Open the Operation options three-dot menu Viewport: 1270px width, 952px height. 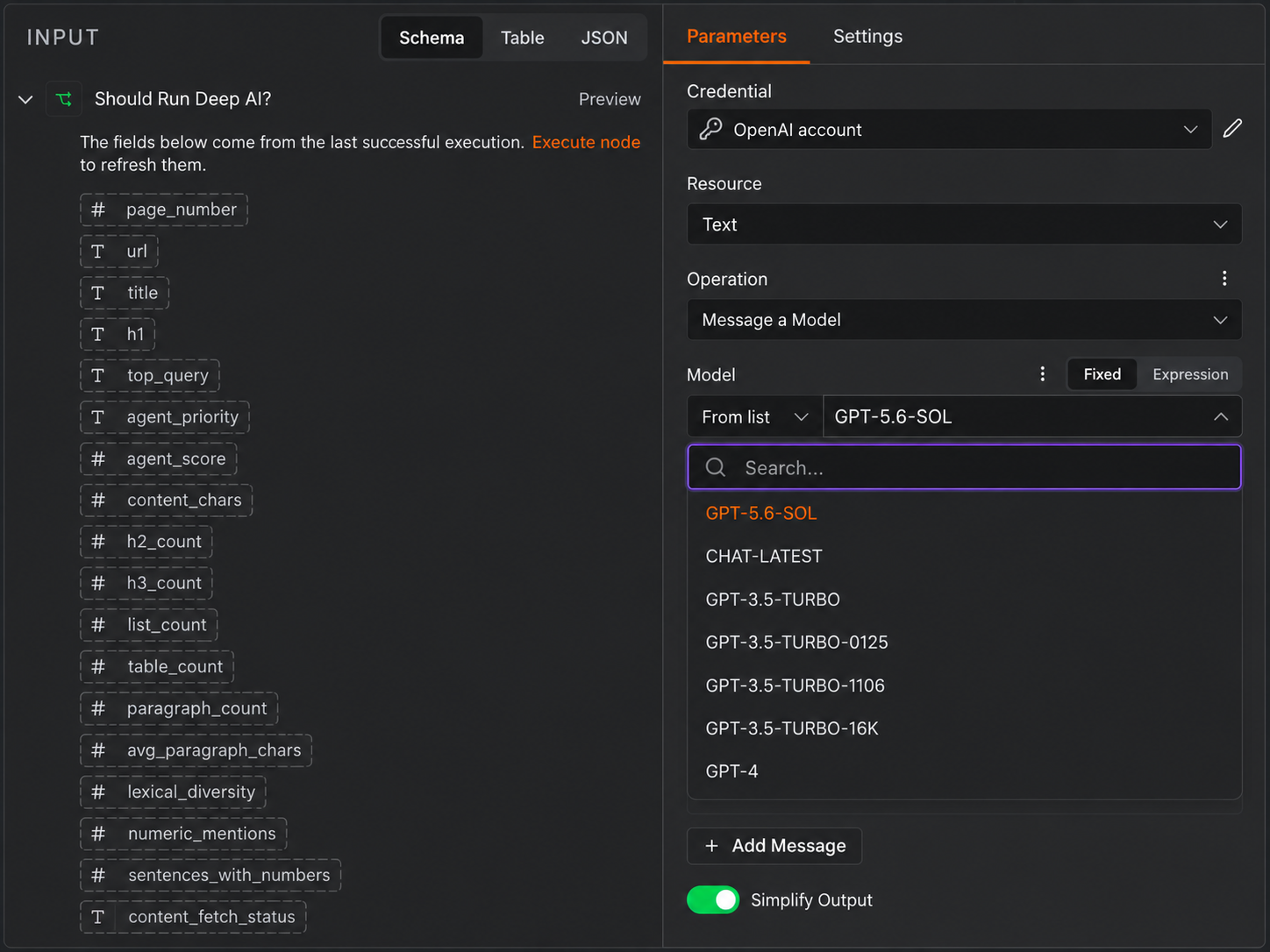tap(1224, 279)
